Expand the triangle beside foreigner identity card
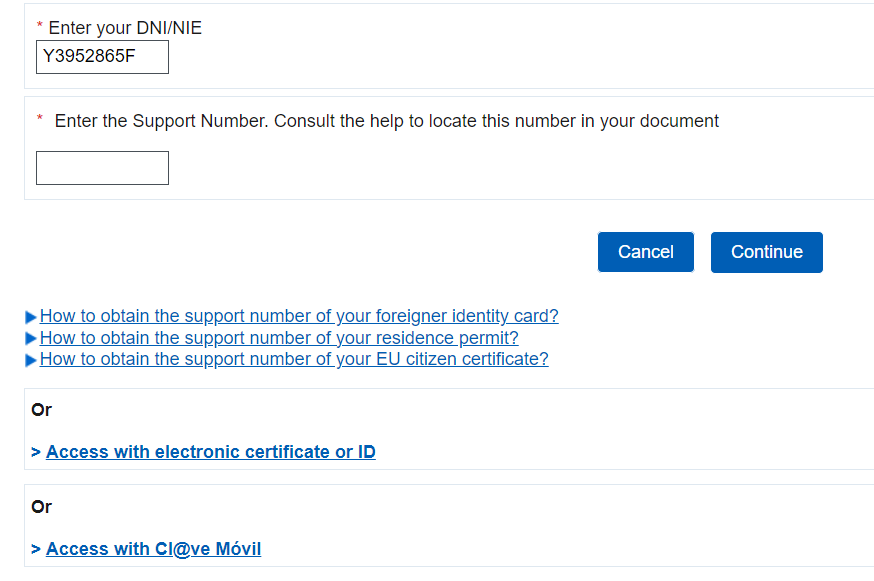This screenshot has width=874, height=581. click(x=32, y=317)
